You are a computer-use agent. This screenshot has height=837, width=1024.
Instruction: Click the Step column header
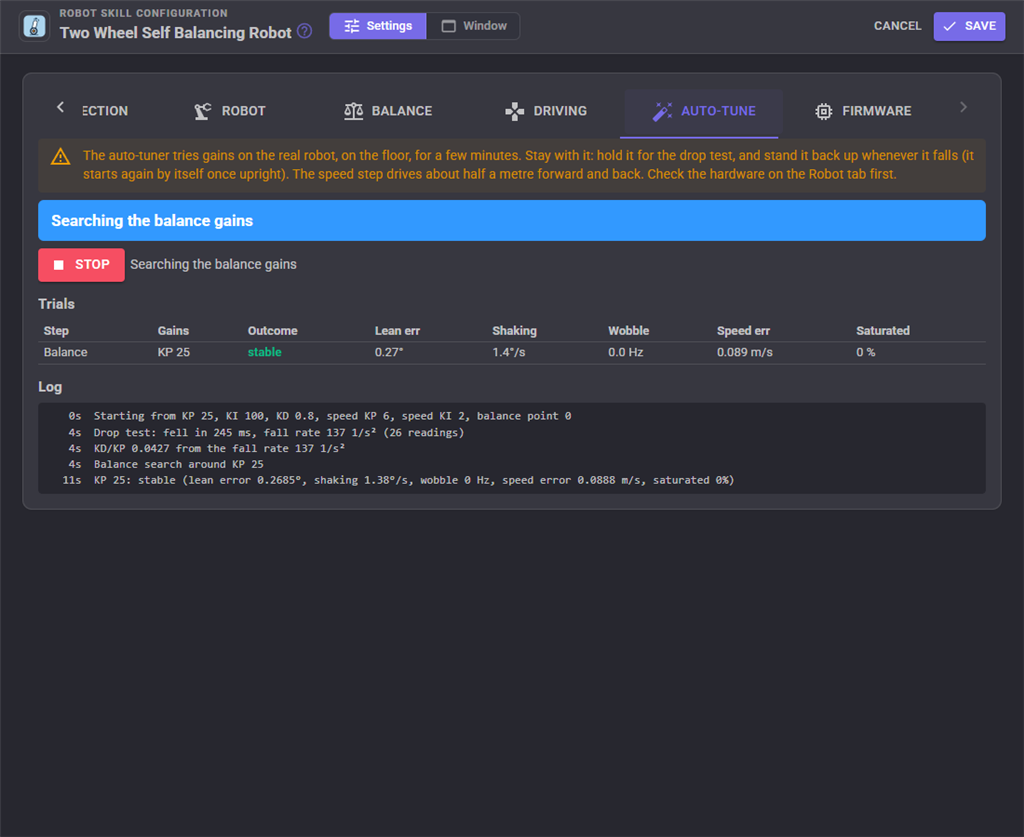click(56, 331)
